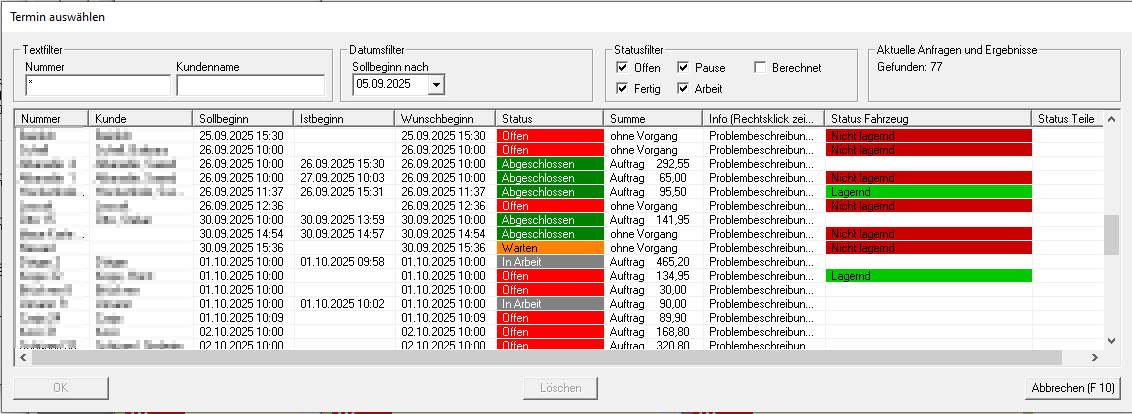
Task: Enable the Berechnet status filter
Action: coord(761,68)
